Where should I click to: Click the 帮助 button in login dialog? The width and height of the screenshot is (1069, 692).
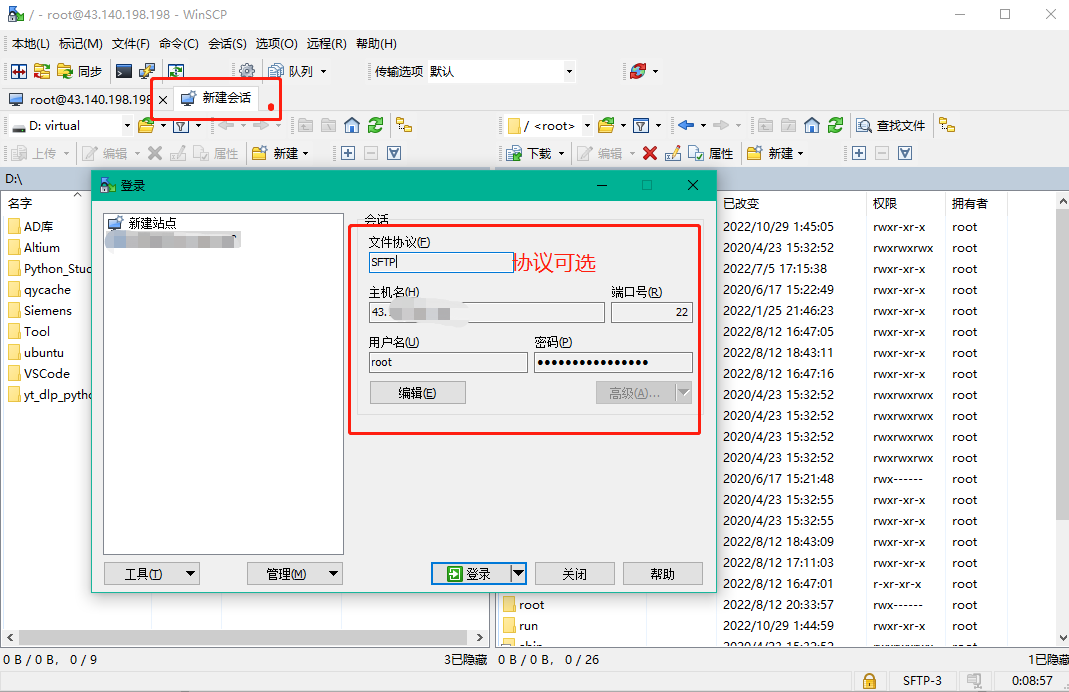pyautogui.click(x=663, y=574)
